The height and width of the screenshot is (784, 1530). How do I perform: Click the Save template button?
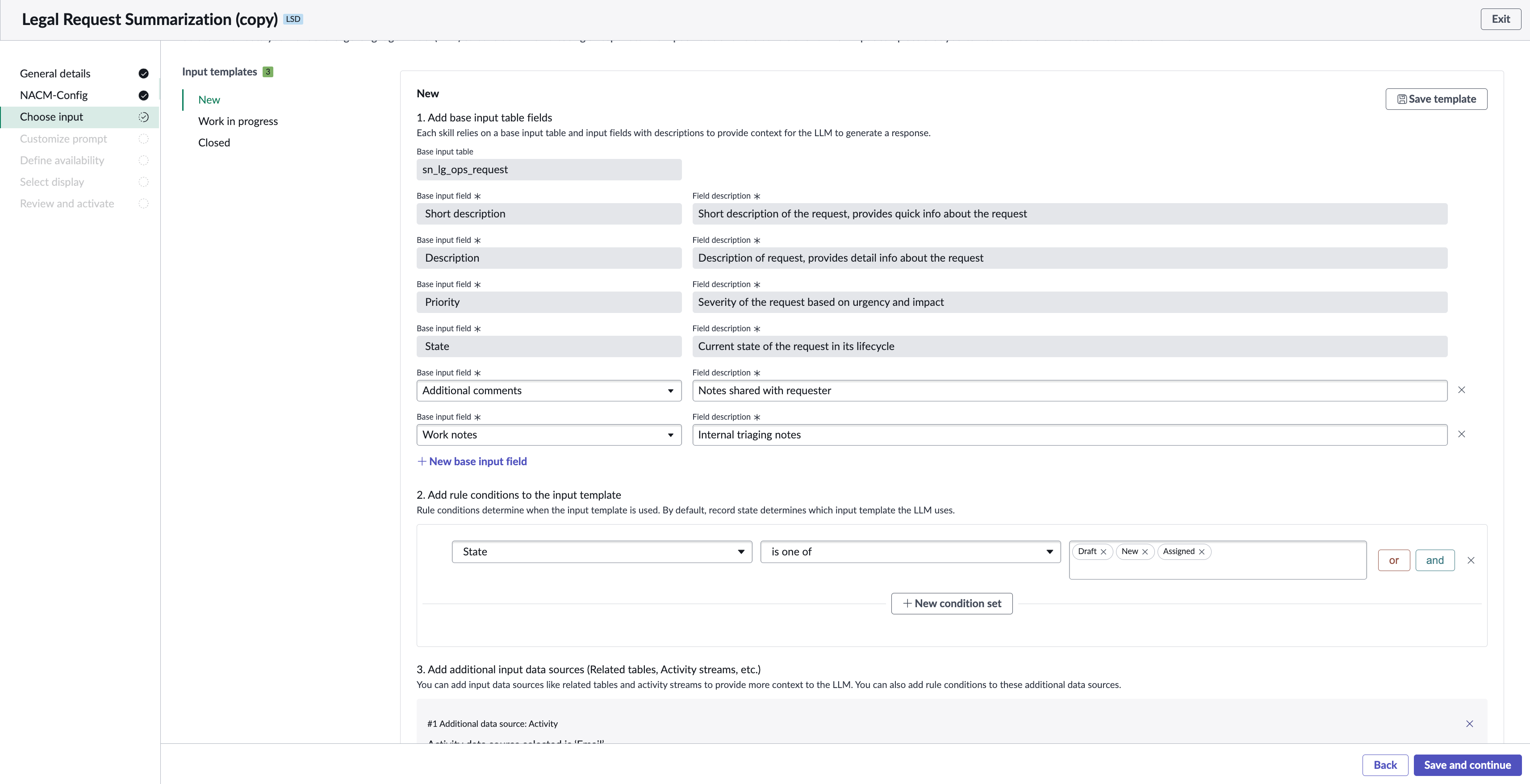pos(1436,99)
